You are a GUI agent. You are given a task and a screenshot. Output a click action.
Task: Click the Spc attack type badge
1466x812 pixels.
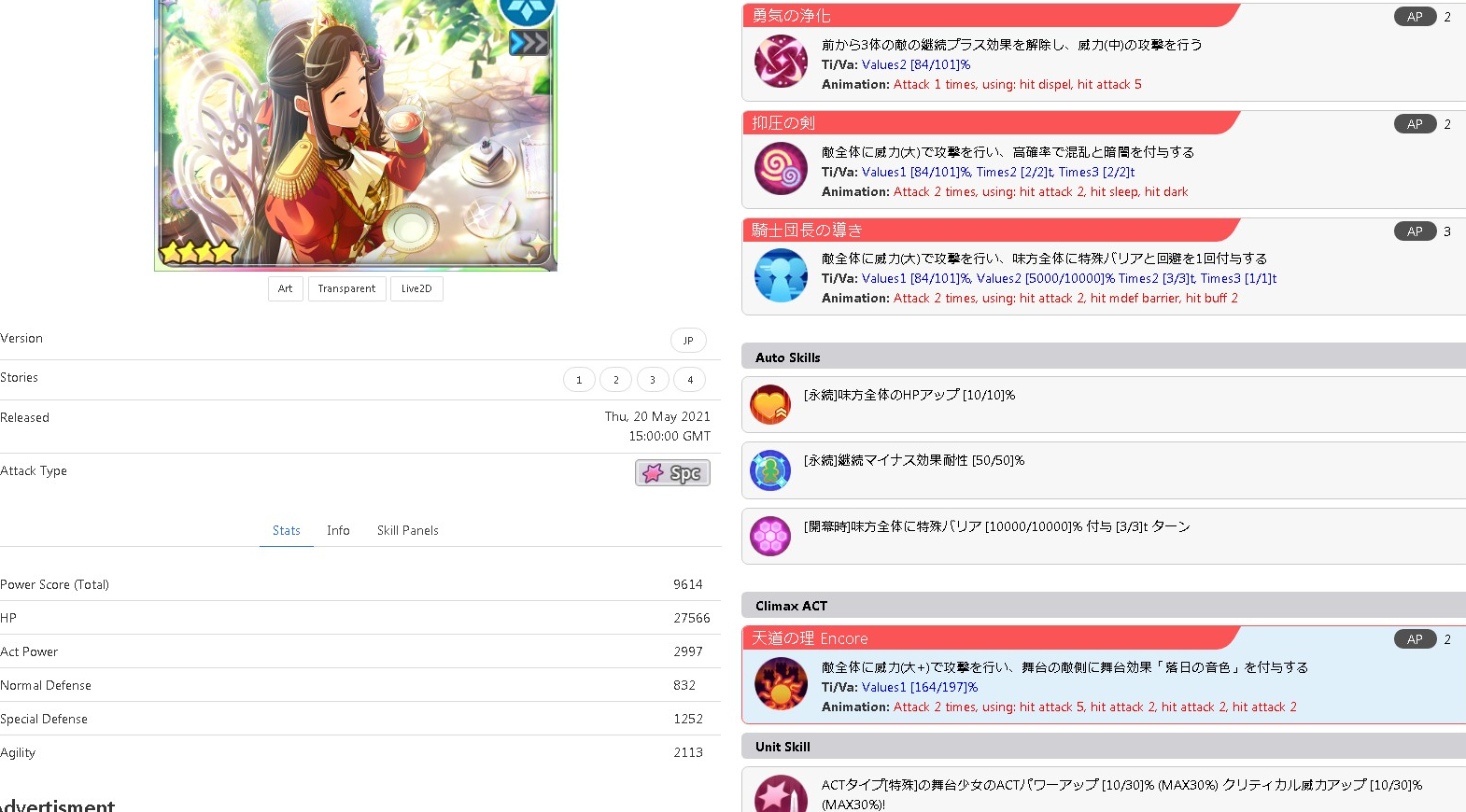coord(672,473)
